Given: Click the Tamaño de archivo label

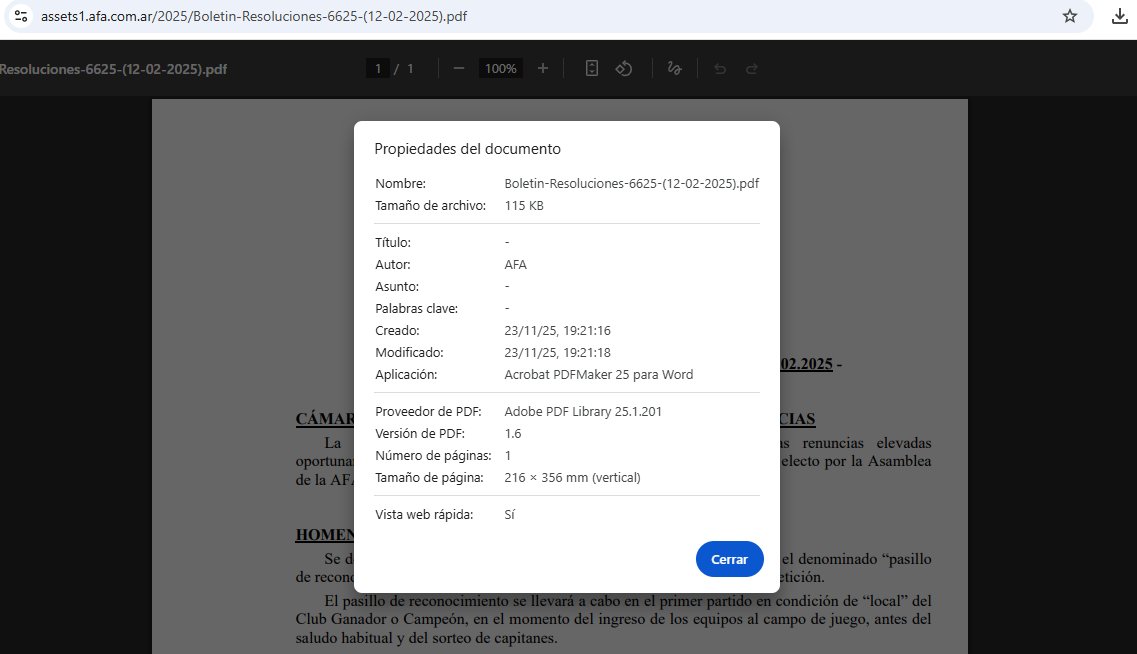Looking at the screenshot, I should coord(431,205).
